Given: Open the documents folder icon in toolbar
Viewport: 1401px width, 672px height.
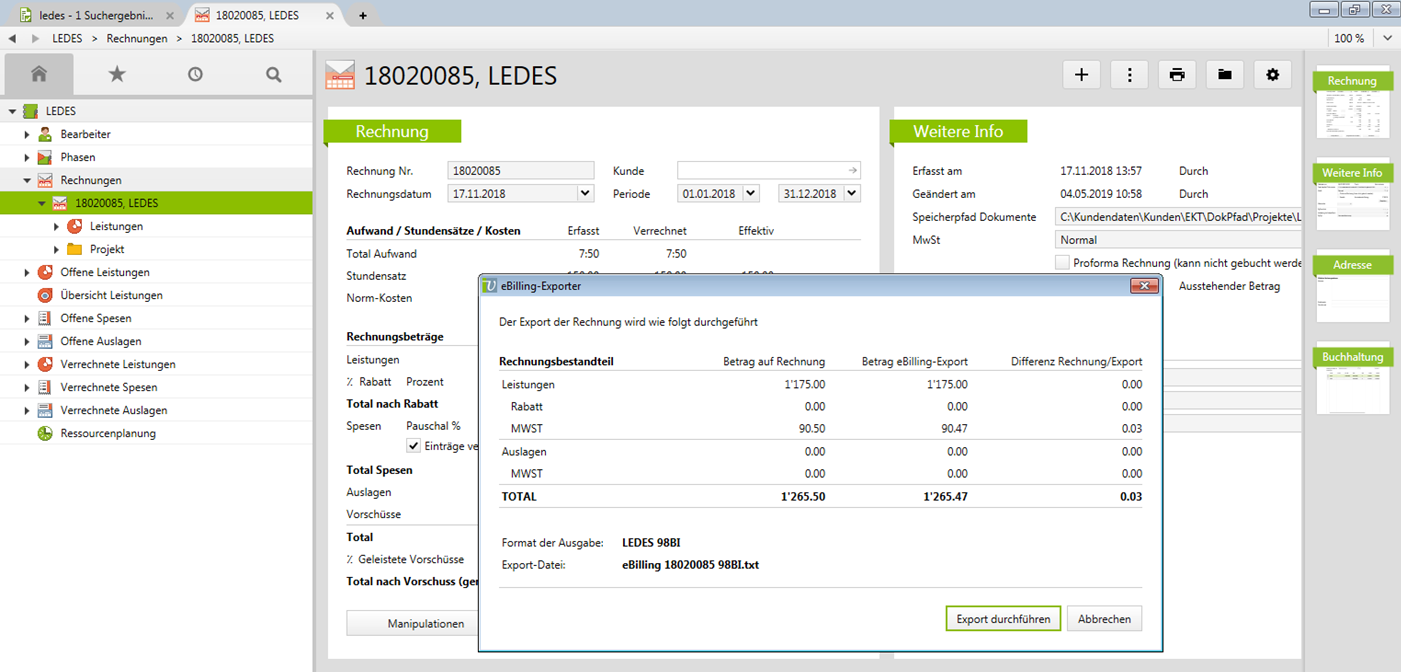Looking at the screenshot, I should (1225, 74).
